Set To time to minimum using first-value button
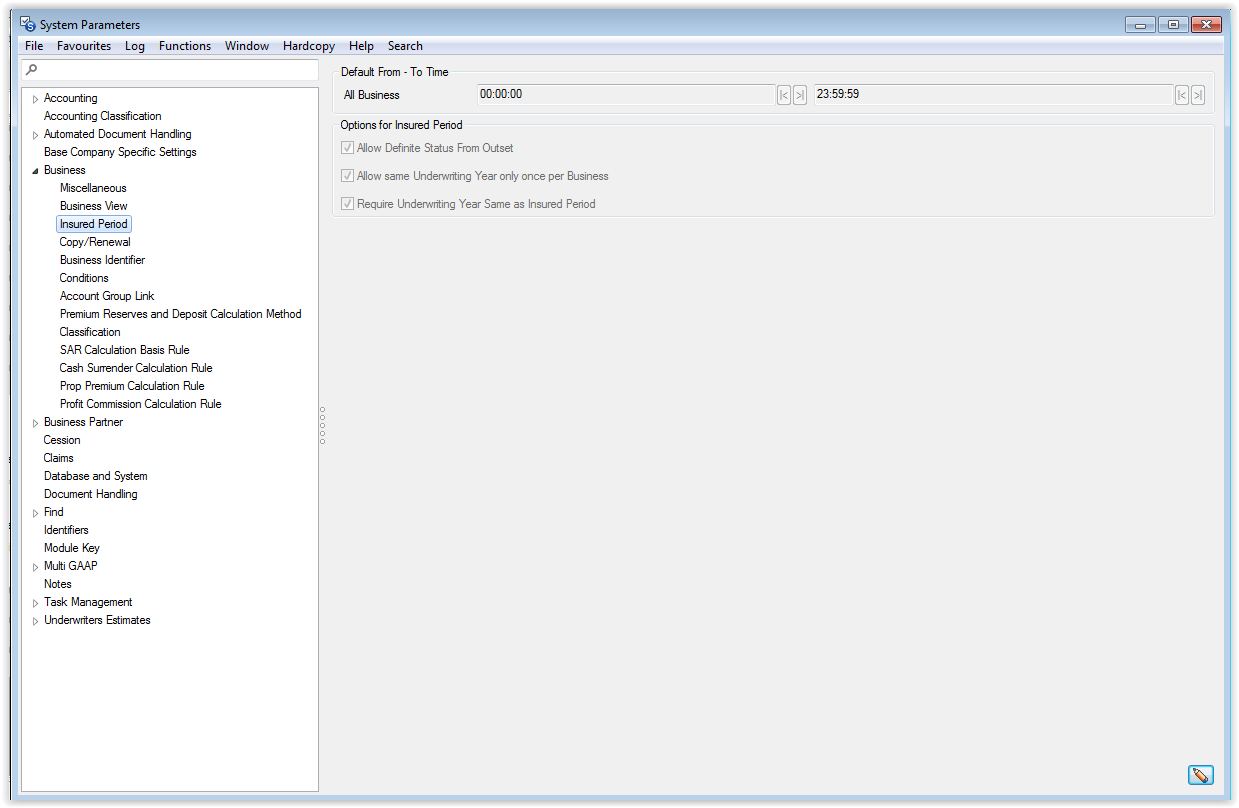1239x808 pixels. 1182,95
